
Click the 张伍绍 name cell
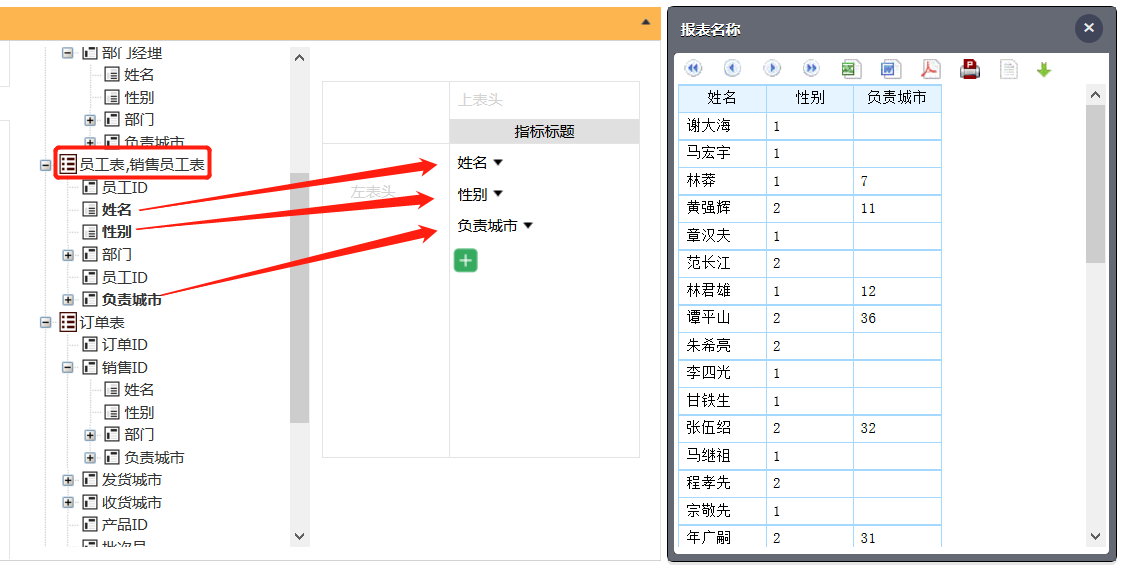pyautogui.click(x=722, y=428)
